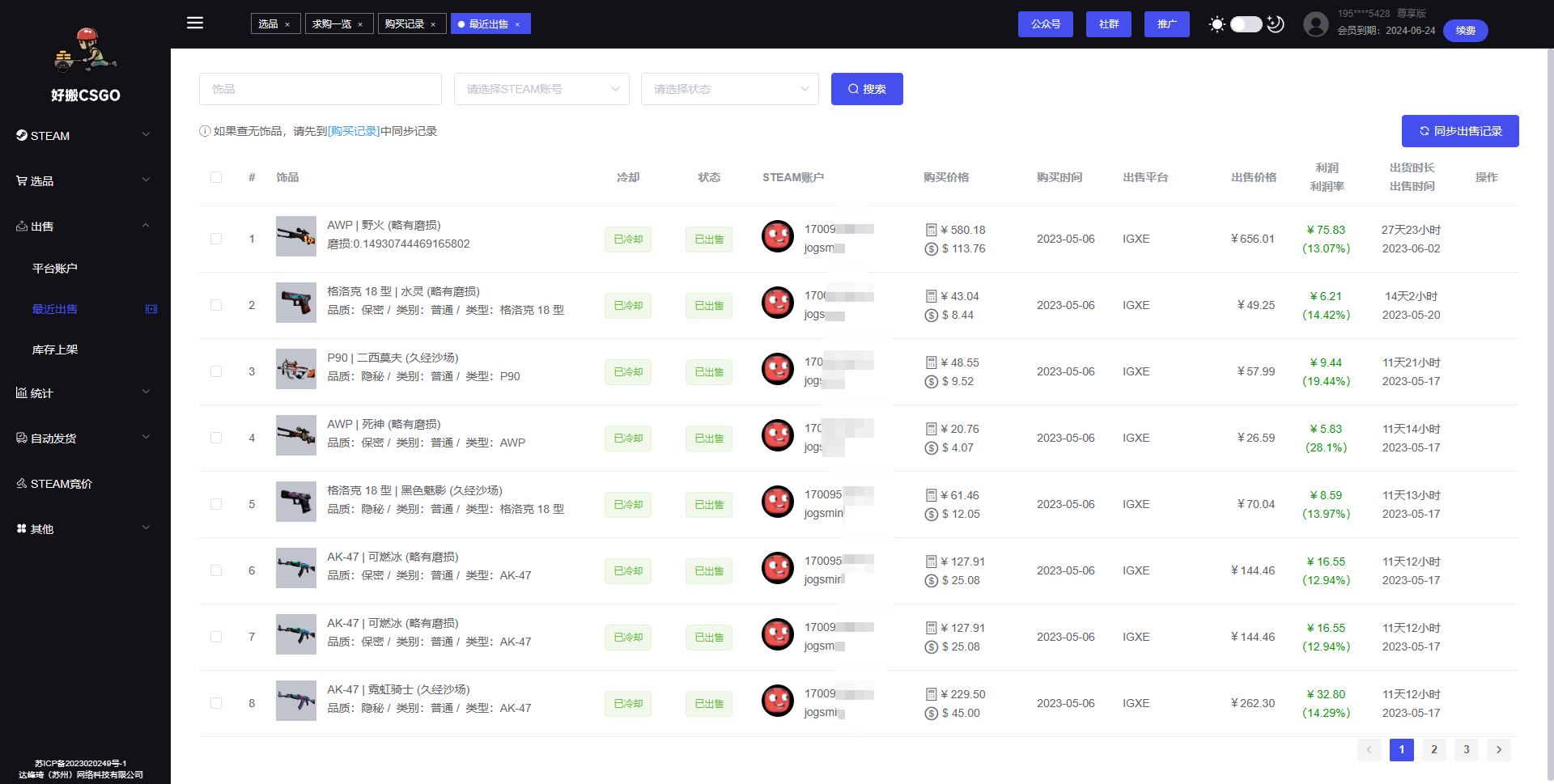Check the select-all checkbox in table header

216,177
